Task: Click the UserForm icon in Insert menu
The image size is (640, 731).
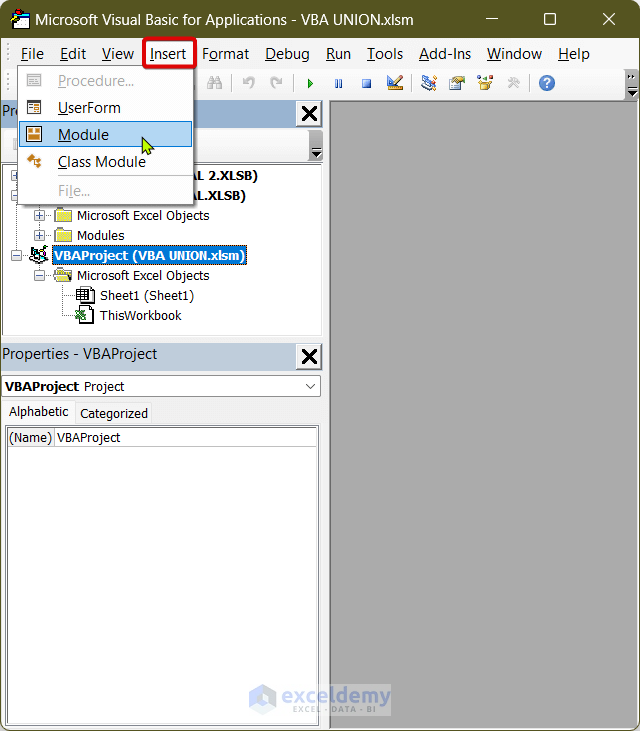Action: 34,108
